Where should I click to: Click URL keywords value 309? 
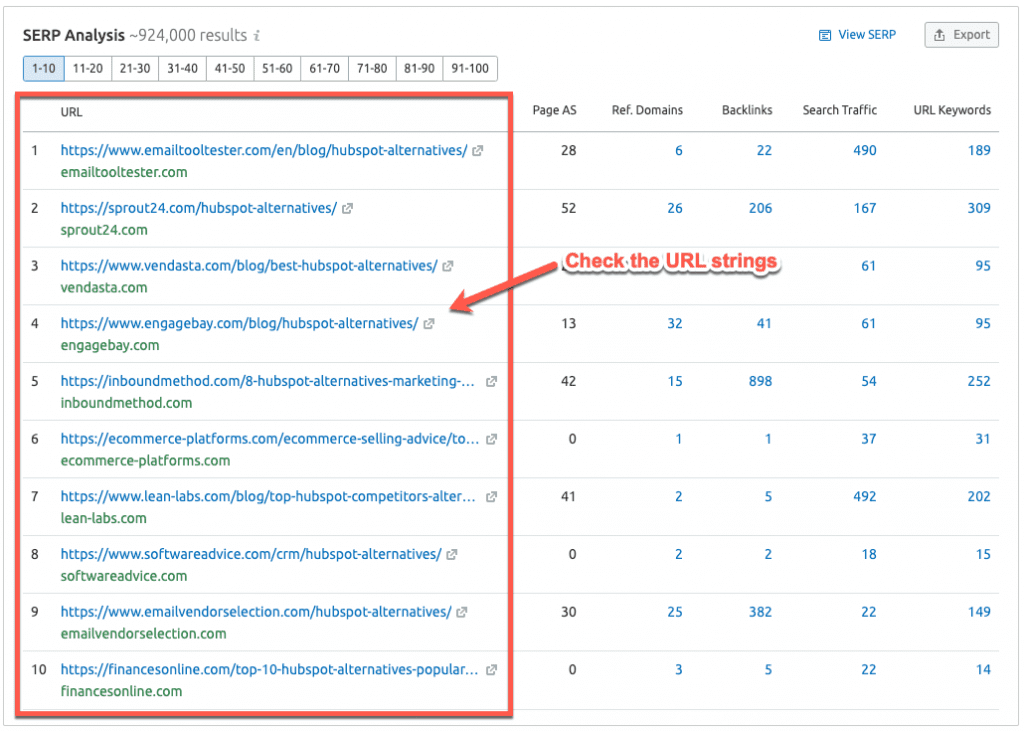978,208
